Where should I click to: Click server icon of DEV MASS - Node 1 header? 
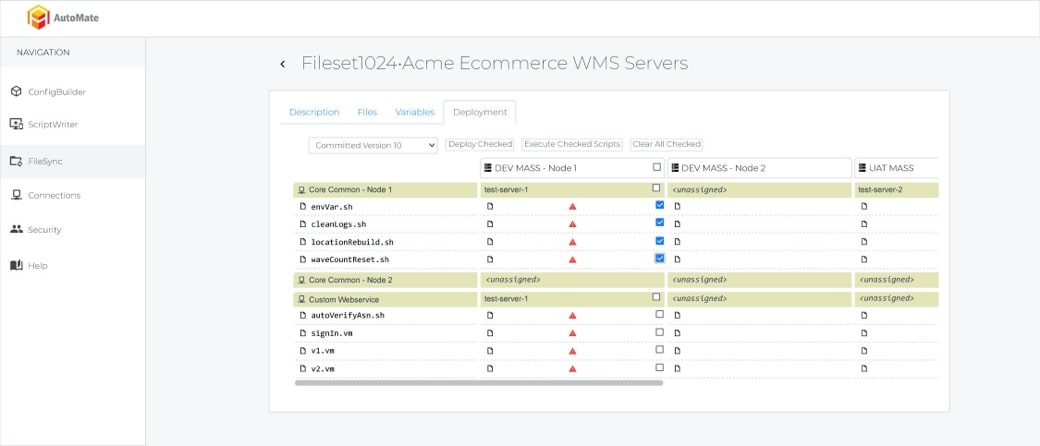488,168
